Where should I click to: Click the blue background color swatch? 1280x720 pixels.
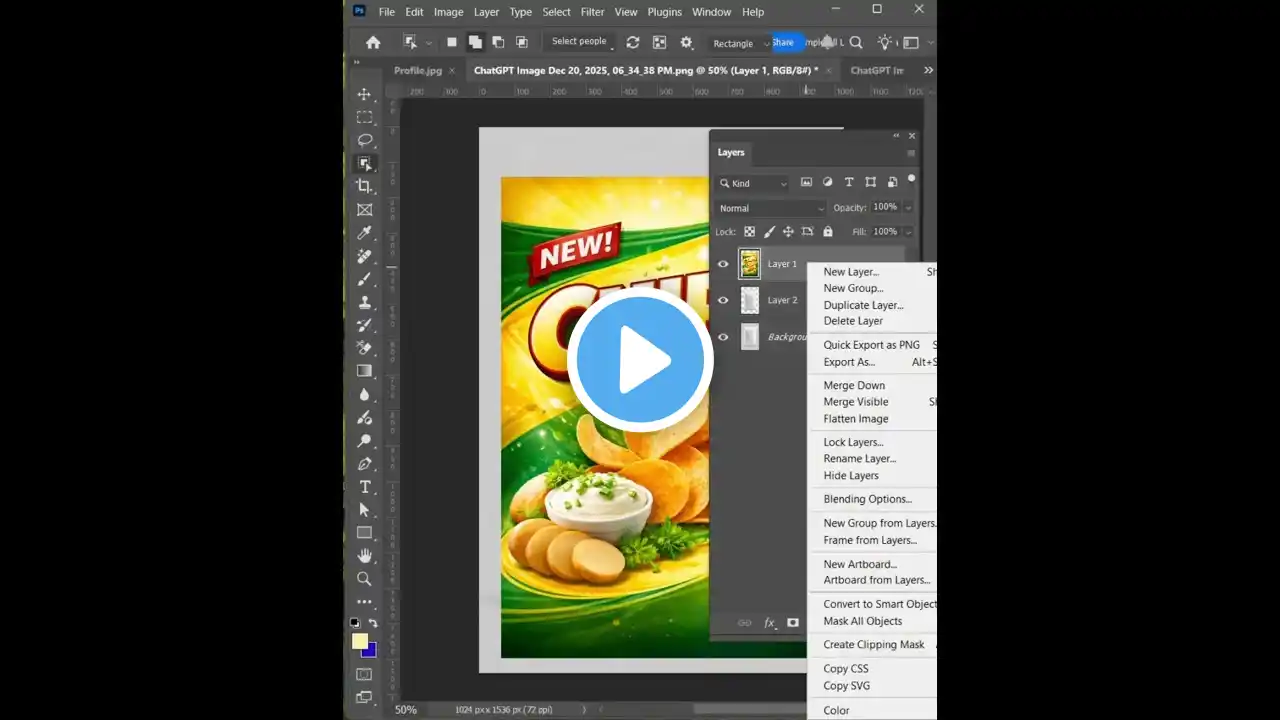point(370,650)
